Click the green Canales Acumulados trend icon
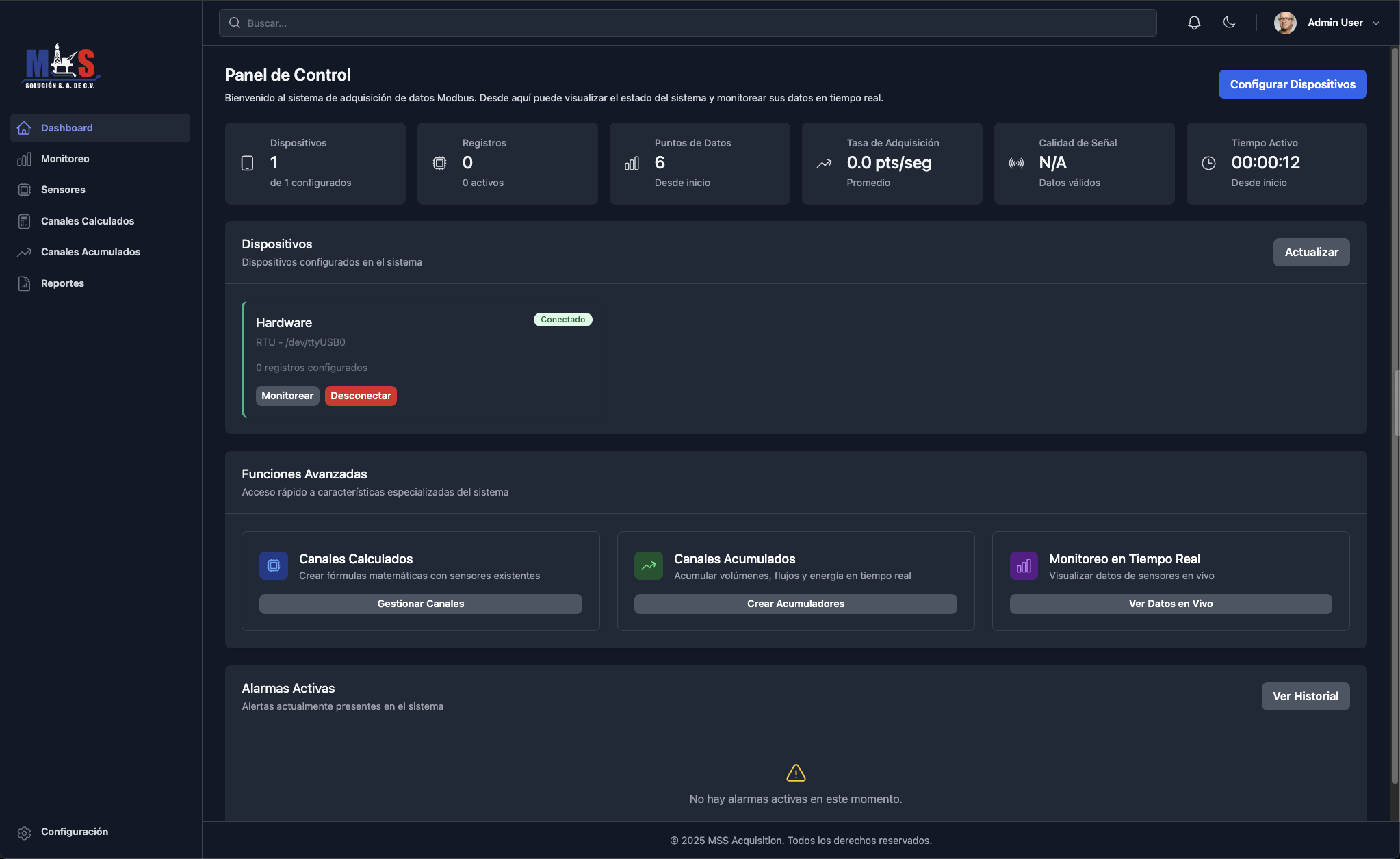The height and width of the screenshot is (859, 1400). point(648,565)
